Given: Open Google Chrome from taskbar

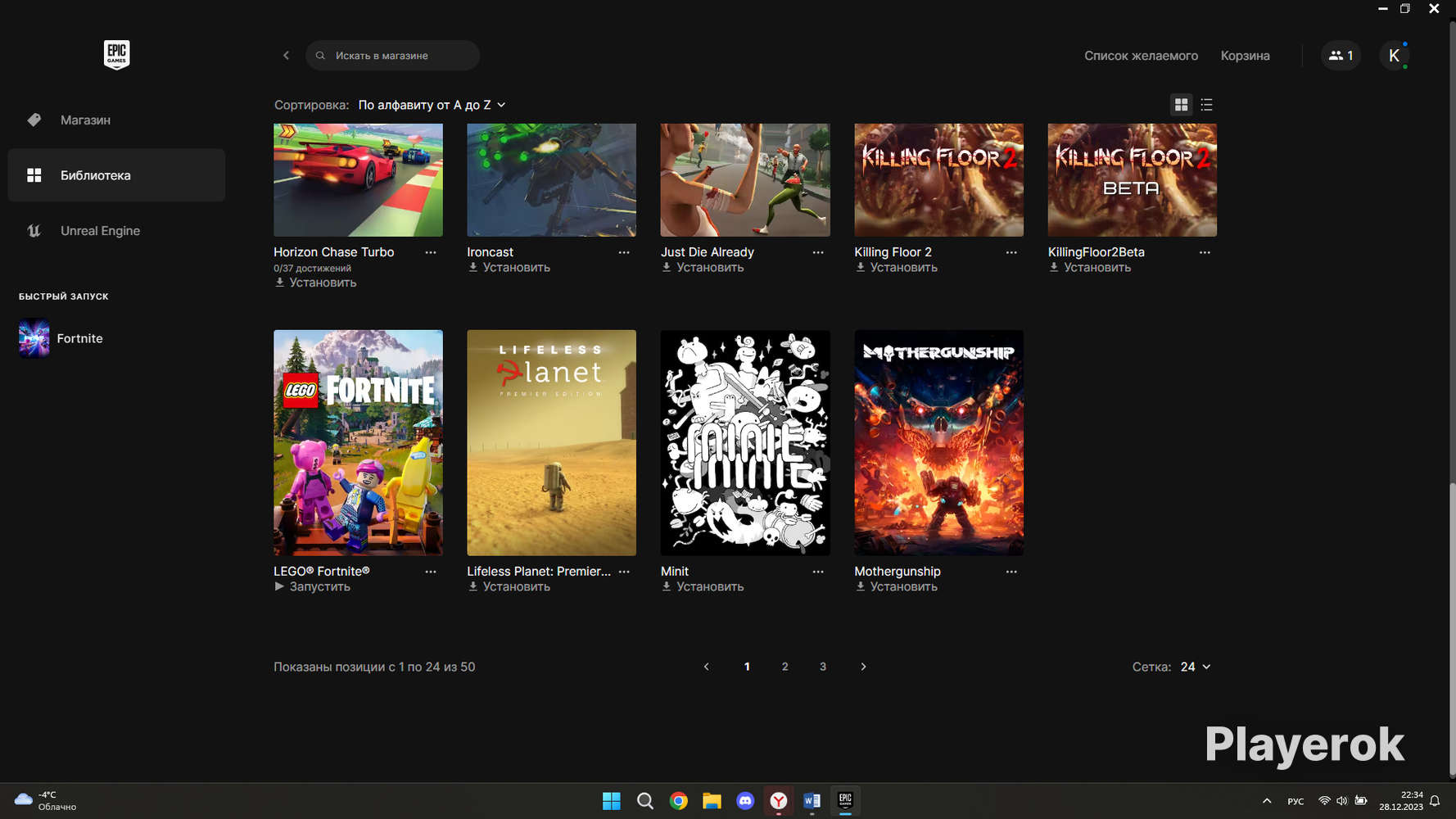Looking at the screenshot, I should click(679, 801).
